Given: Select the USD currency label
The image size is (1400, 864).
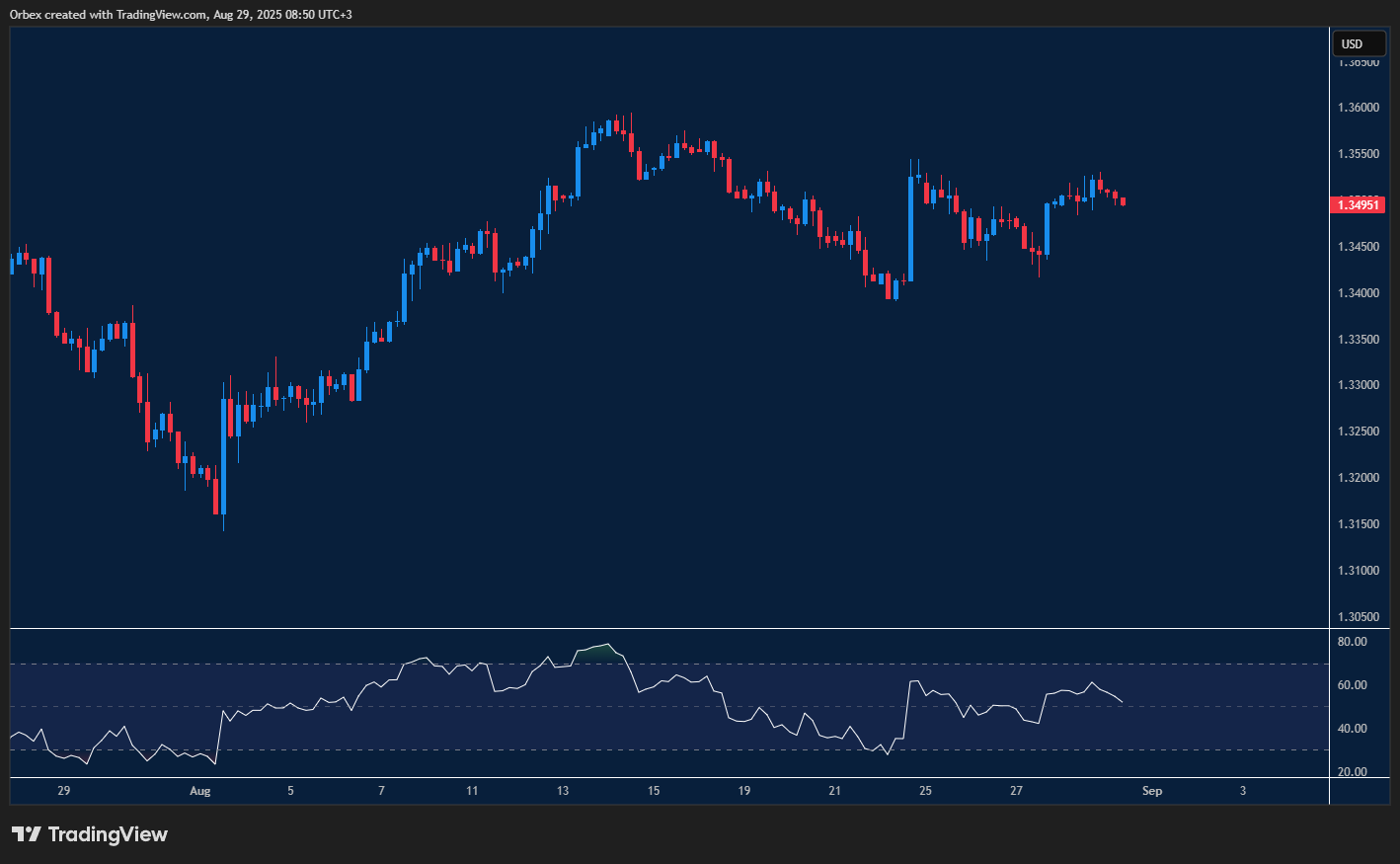Looking at the screenshot, I should coord(1360,43).
